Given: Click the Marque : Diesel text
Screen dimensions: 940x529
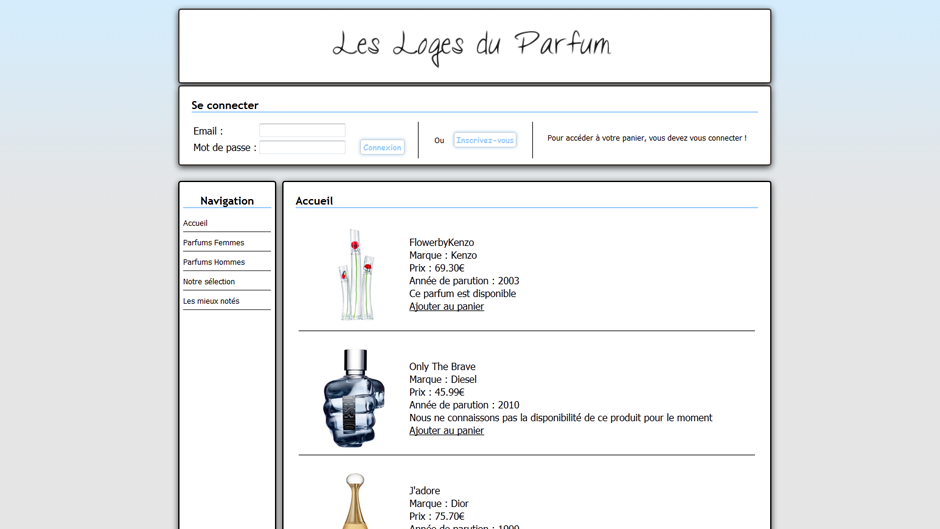Looking at the screenshot, I should coord(442,380).
